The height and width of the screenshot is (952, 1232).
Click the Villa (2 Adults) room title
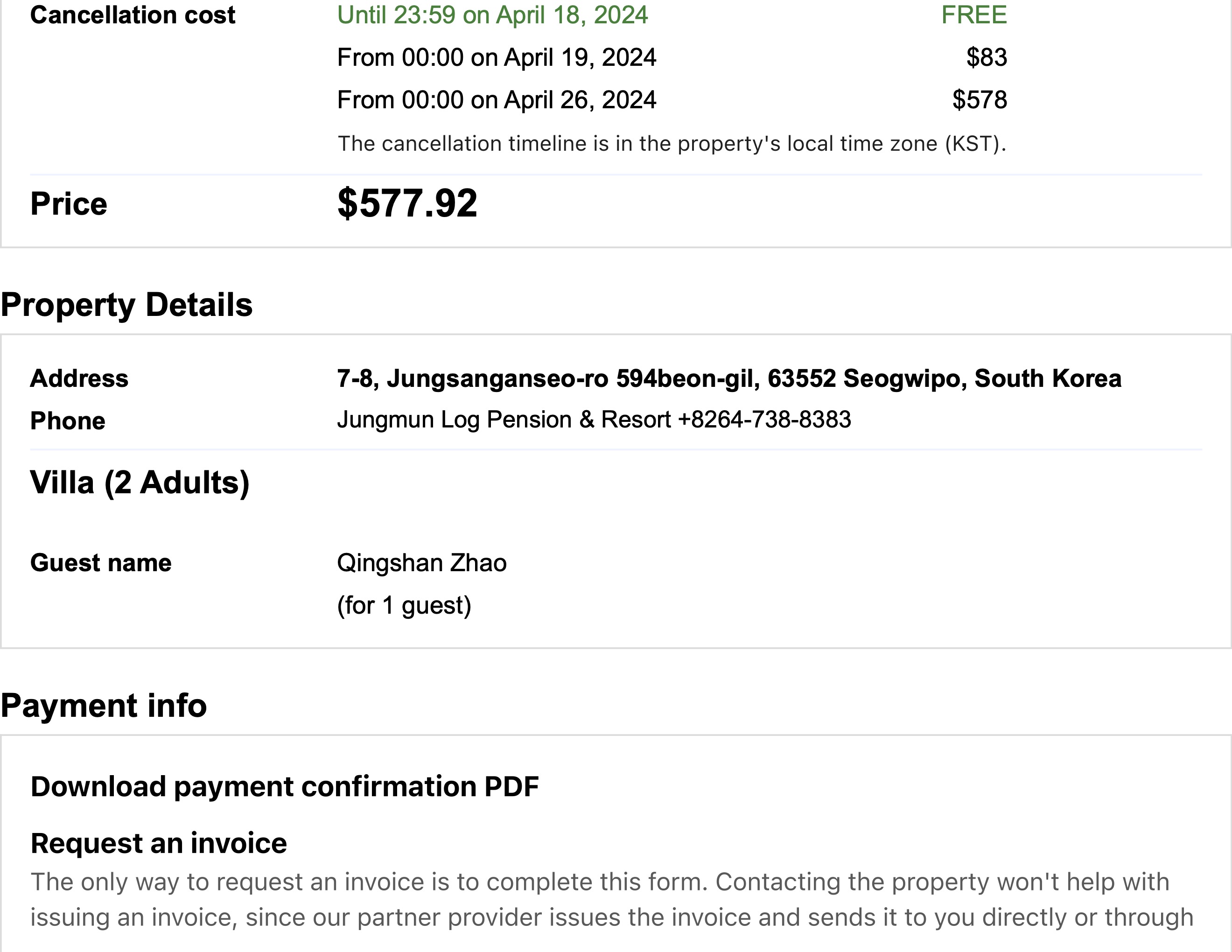pyautogui.click(x=140, y=483)
